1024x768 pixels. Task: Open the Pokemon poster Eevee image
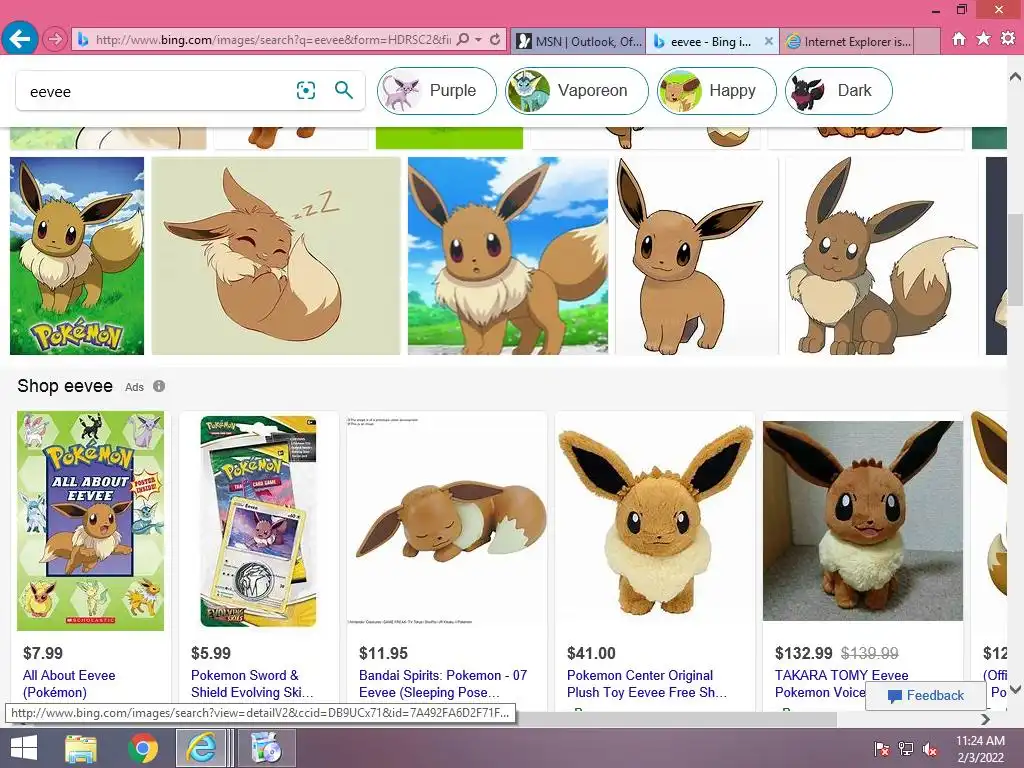click(77, 256)
